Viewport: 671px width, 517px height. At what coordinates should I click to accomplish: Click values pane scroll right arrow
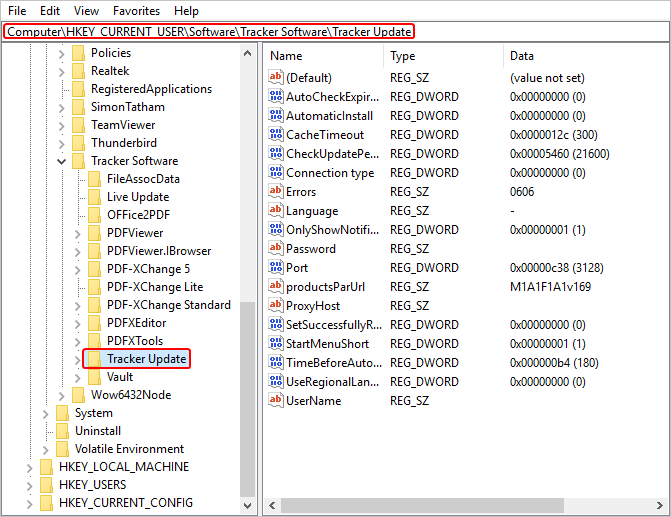660,505
